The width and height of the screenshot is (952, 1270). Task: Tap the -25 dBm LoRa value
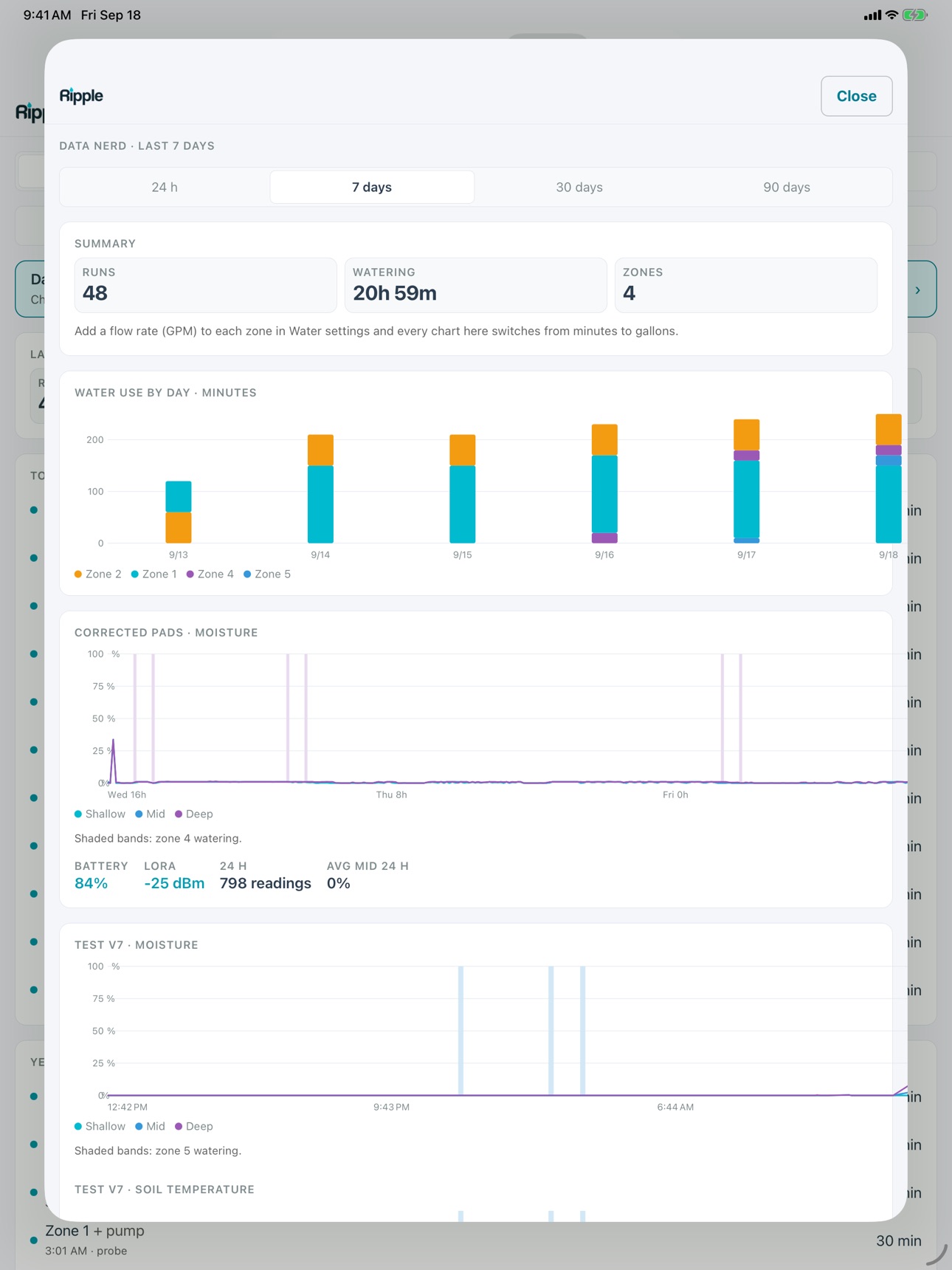(x=174, y=883)
